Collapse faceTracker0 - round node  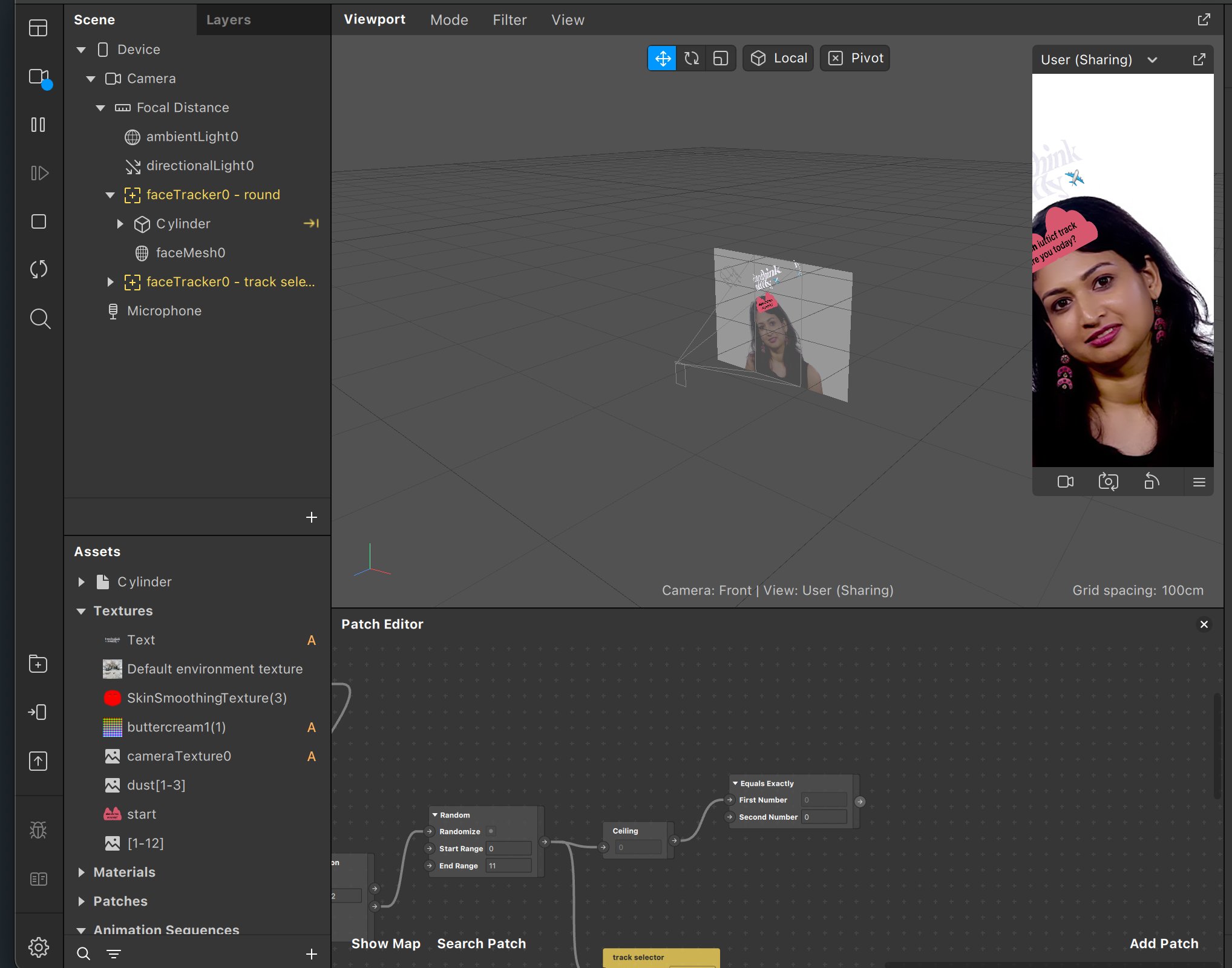(110, 195)
